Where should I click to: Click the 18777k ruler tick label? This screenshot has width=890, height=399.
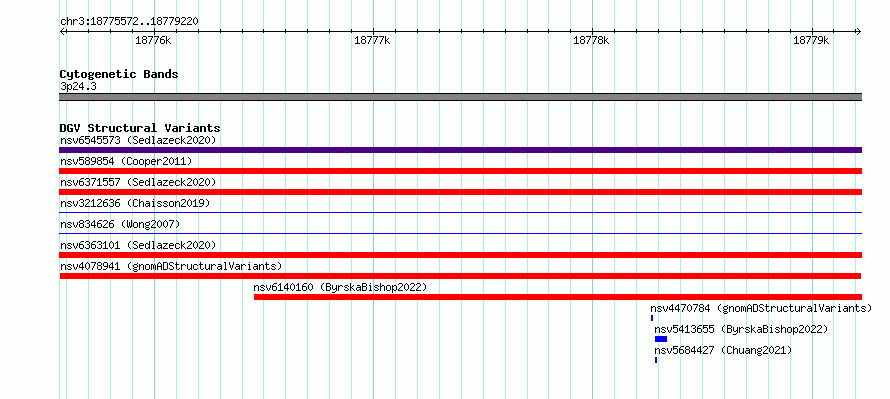(x=372, y=40)
